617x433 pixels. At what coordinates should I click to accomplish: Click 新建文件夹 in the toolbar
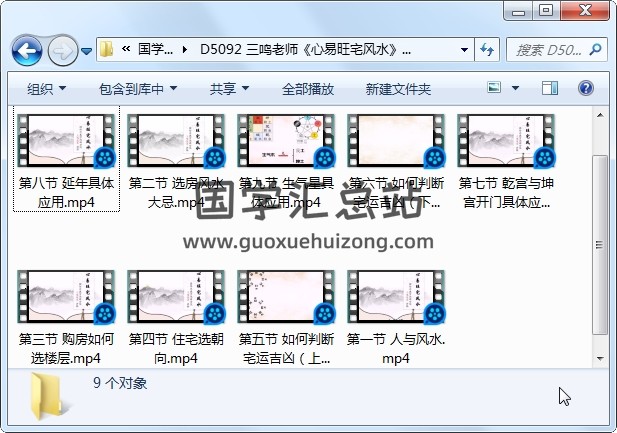click(398, 89)
